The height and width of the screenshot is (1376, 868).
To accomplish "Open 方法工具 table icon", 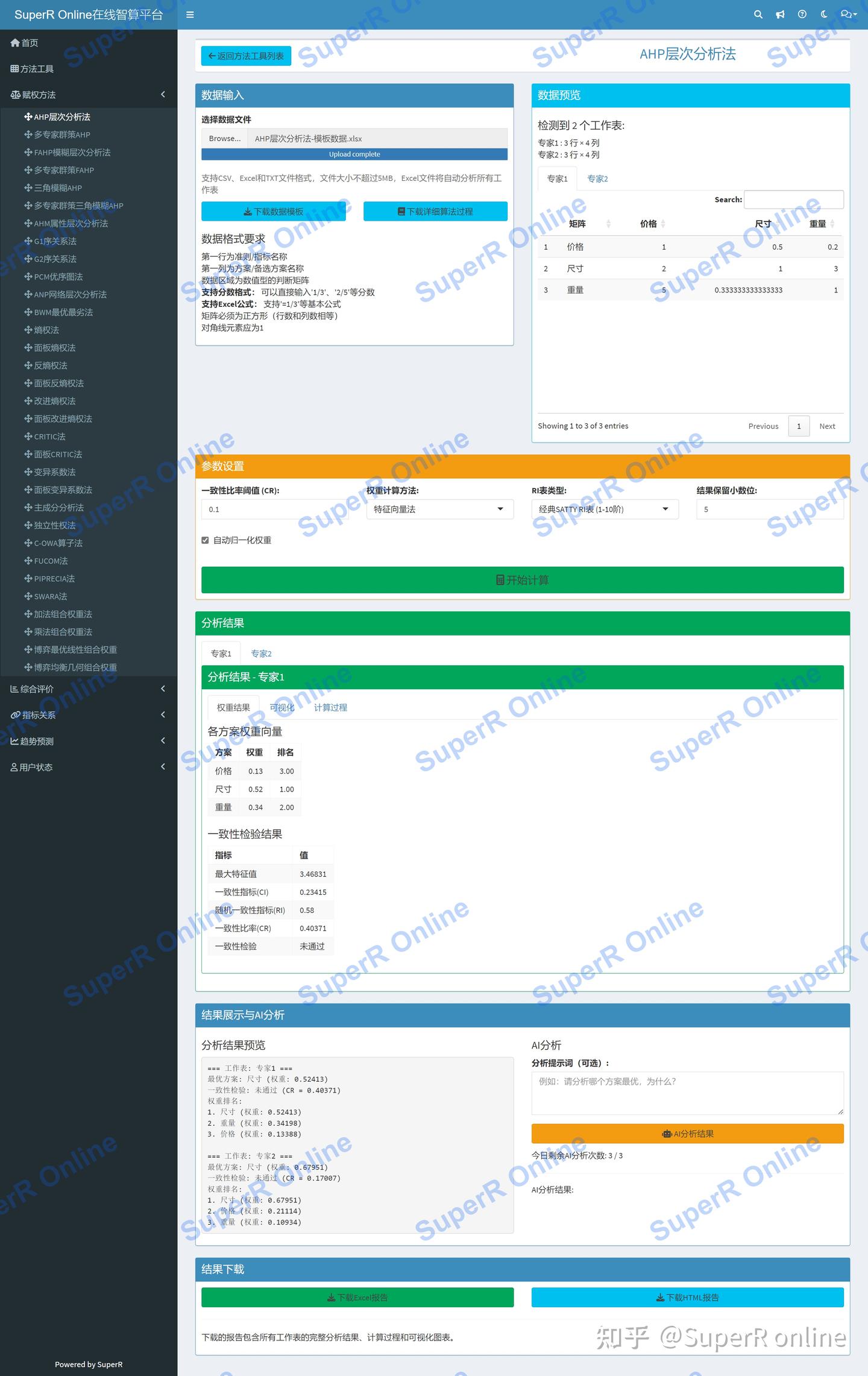I will [14, 69].
